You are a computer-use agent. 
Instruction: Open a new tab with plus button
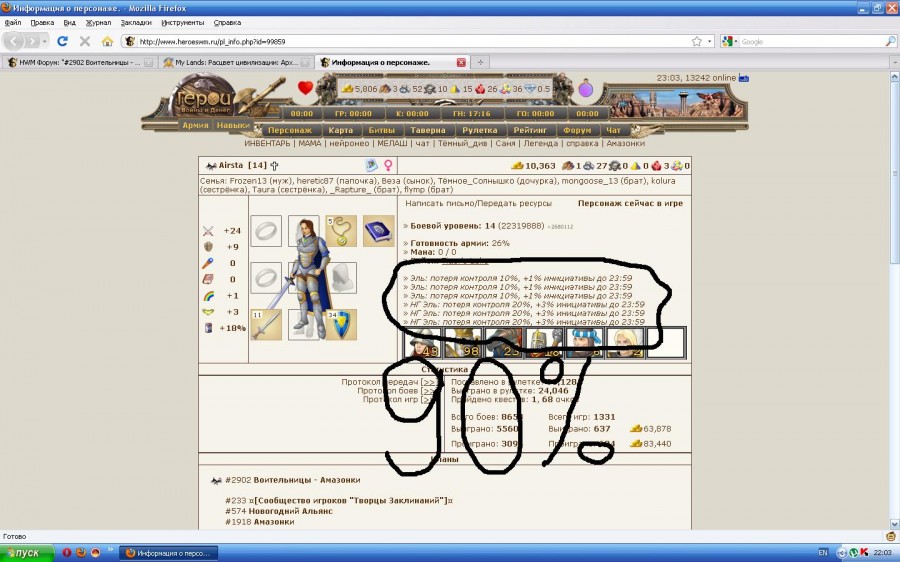pos(480,62)
